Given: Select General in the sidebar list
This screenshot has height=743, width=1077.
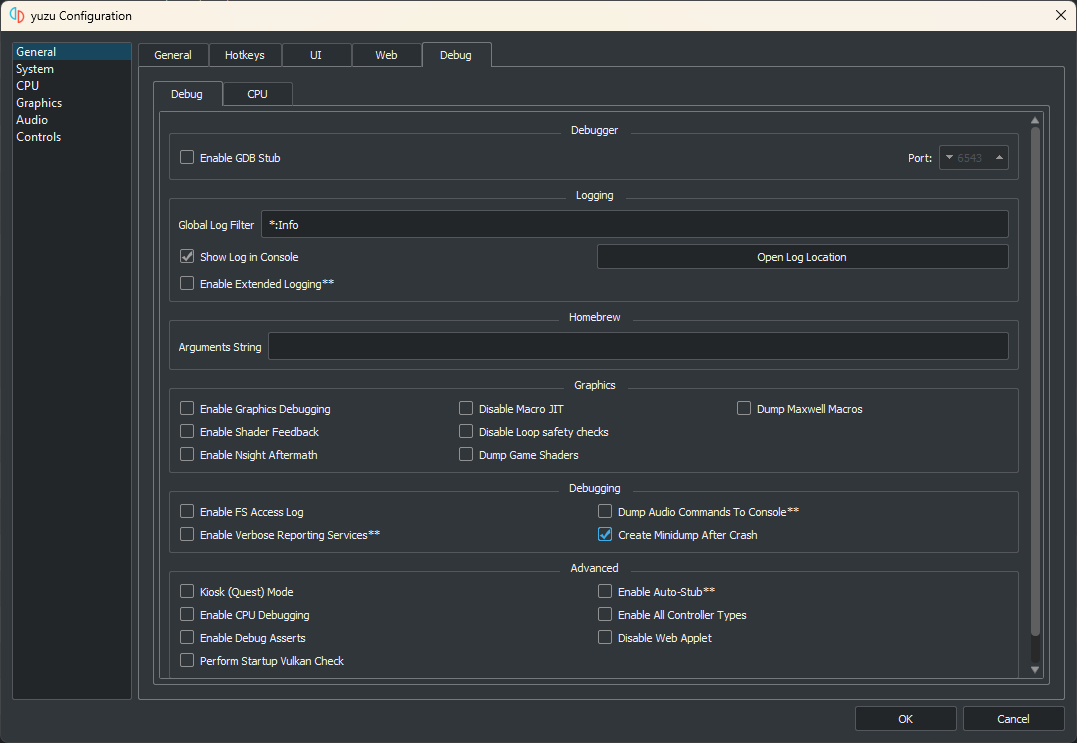Looking at the screenshot, I should (x=71, y=52).
